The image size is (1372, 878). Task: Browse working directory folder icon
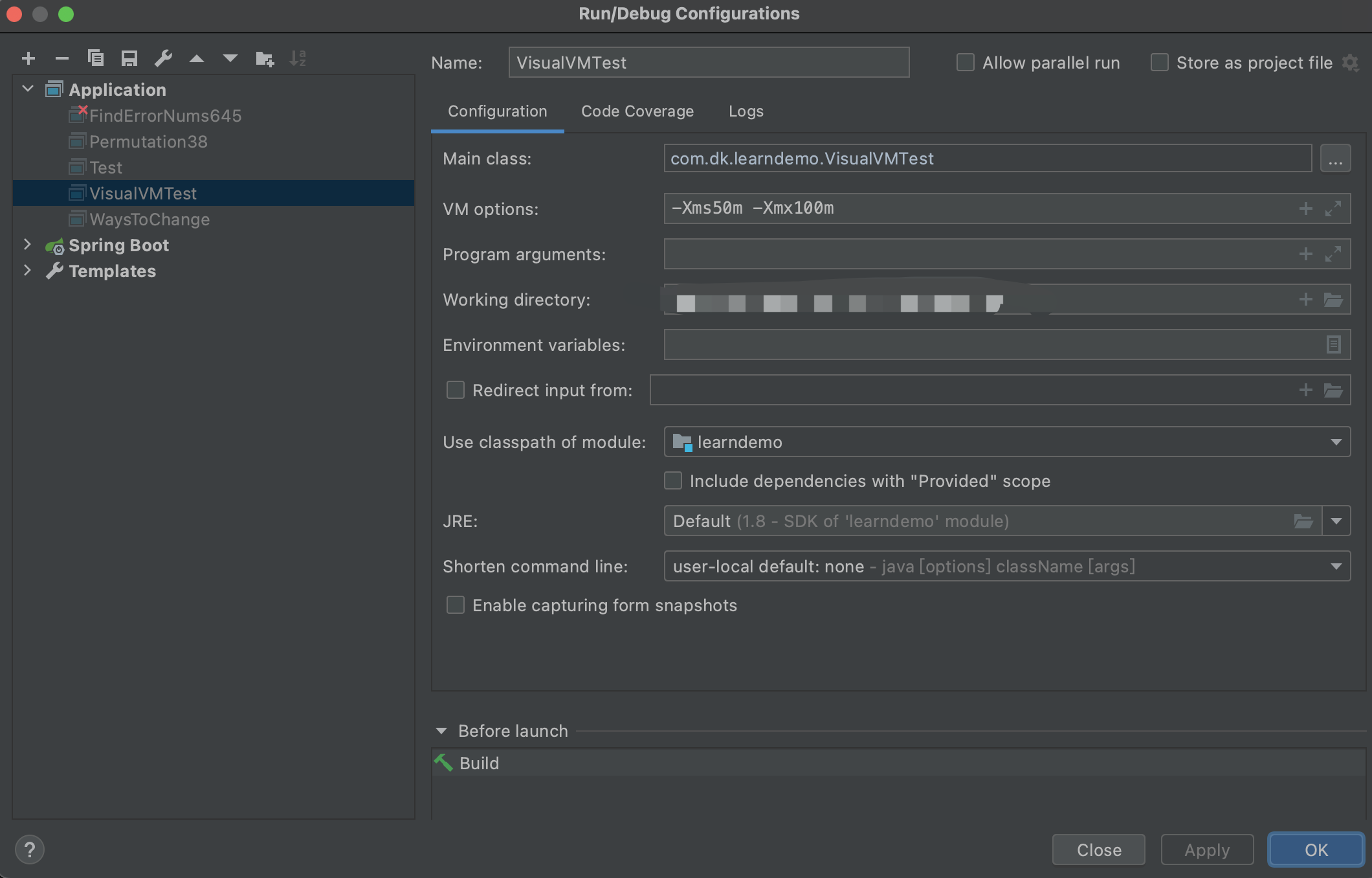(x=1333, y=300)
